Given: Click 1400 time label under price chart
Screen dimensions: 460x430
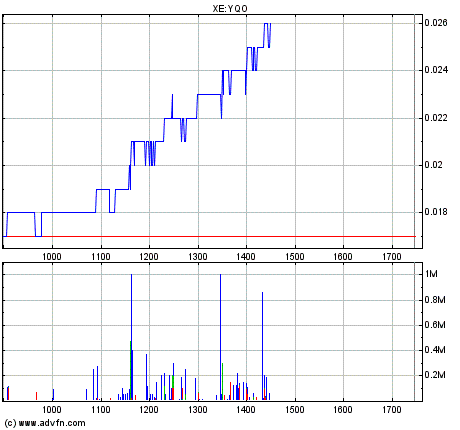Looking at the screenshot, I should 246,257.
